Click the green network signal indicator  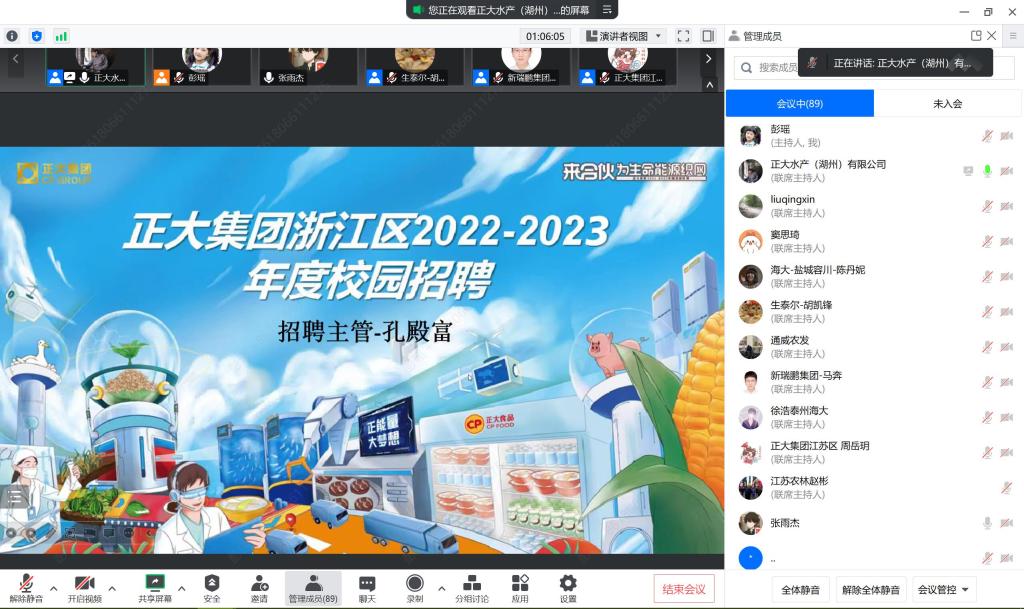(61, 36)
